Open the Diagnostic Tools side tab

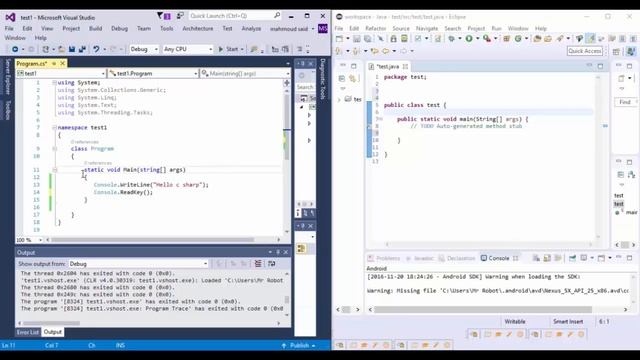point(323,79)
